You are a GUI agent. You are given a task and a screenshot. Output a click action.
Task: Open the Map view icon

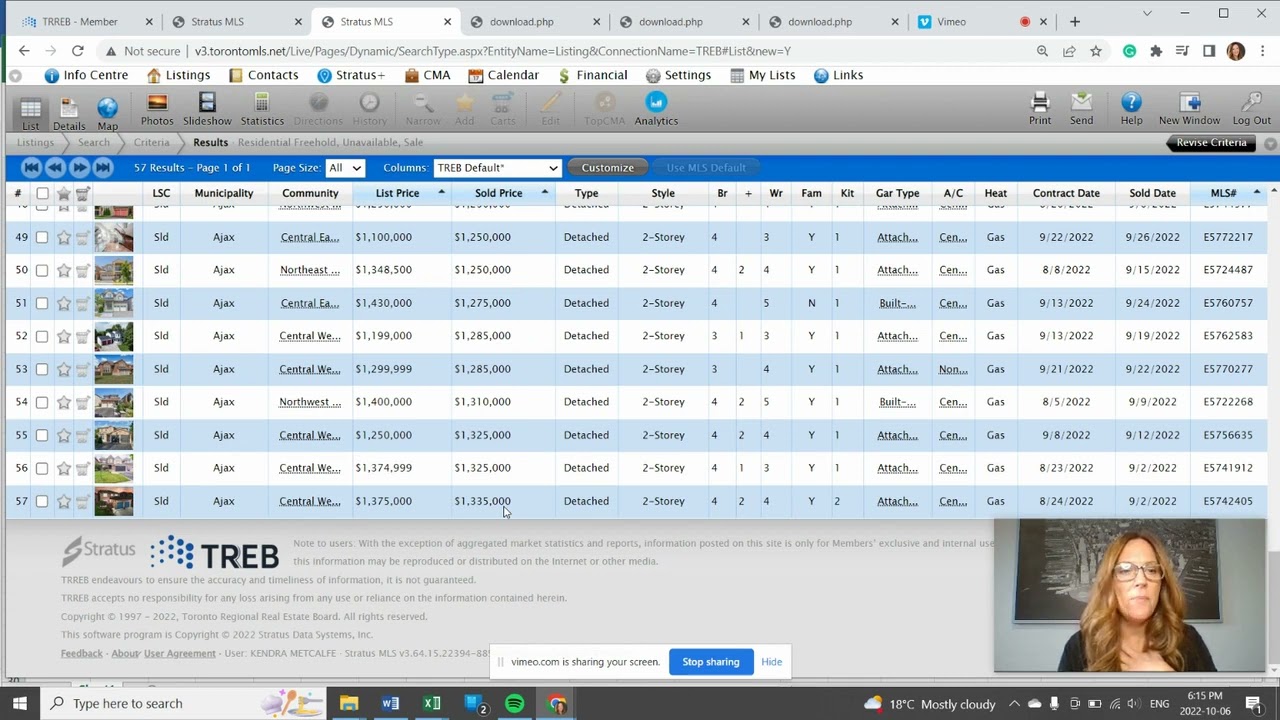tap(107, 111)
